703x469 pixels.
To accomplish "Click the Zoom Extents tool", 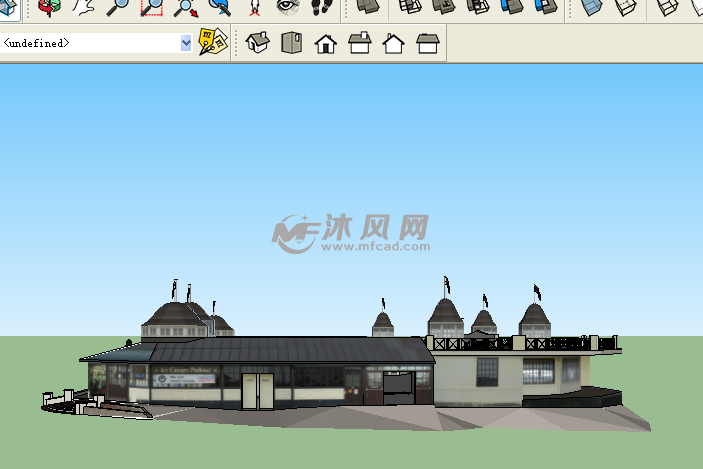I will pyautogui.click(x=186, y=8).
